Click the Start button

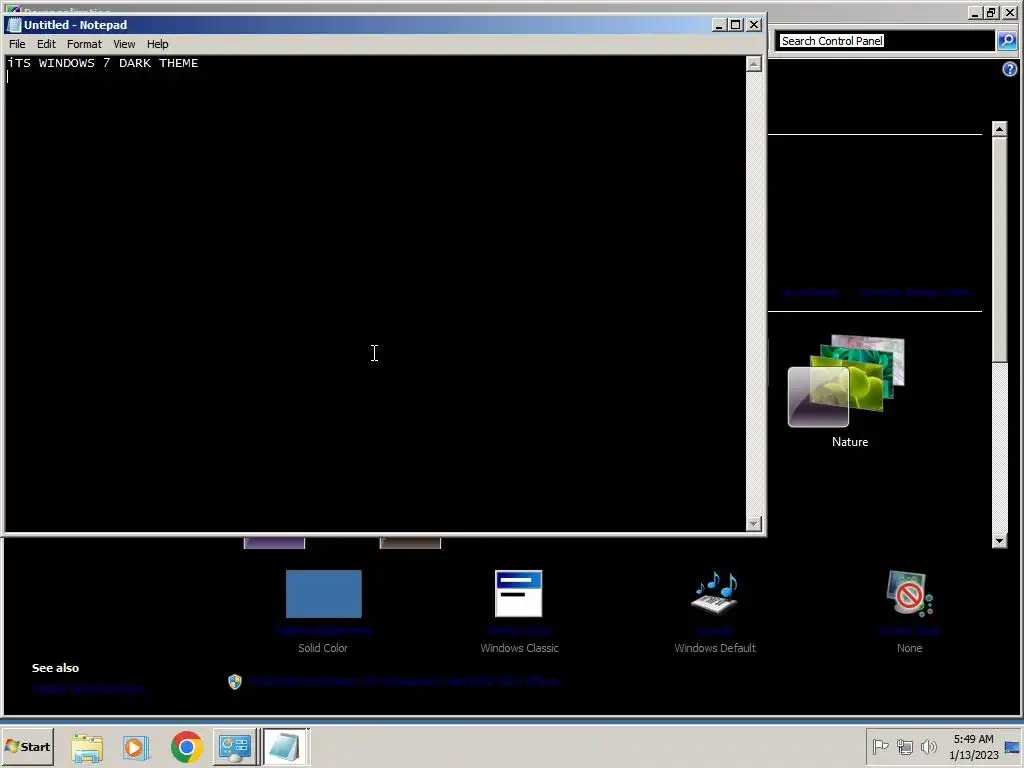pos(27,746)
